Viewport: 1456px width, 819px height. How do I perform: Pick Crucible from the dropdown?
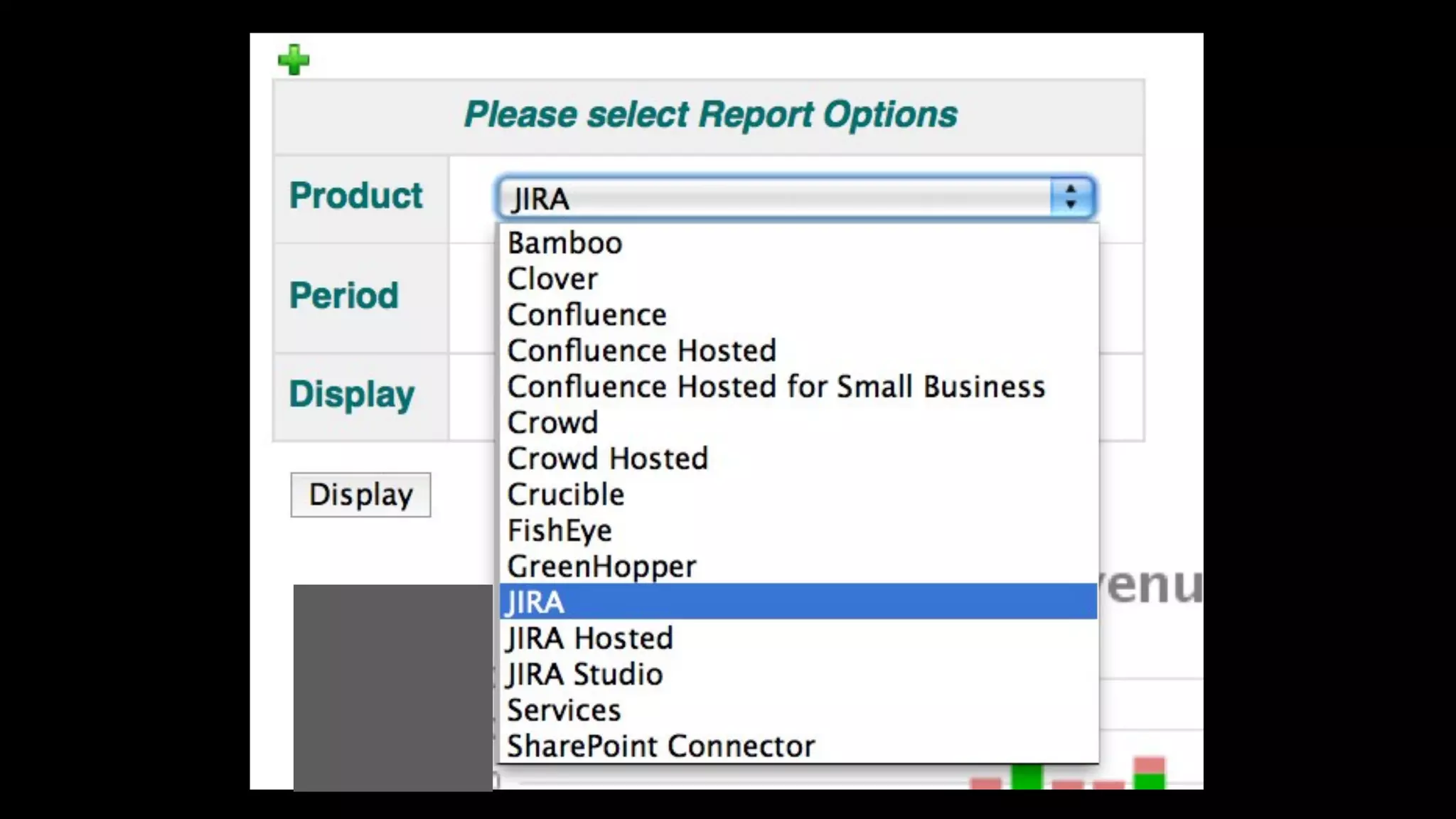566,495
